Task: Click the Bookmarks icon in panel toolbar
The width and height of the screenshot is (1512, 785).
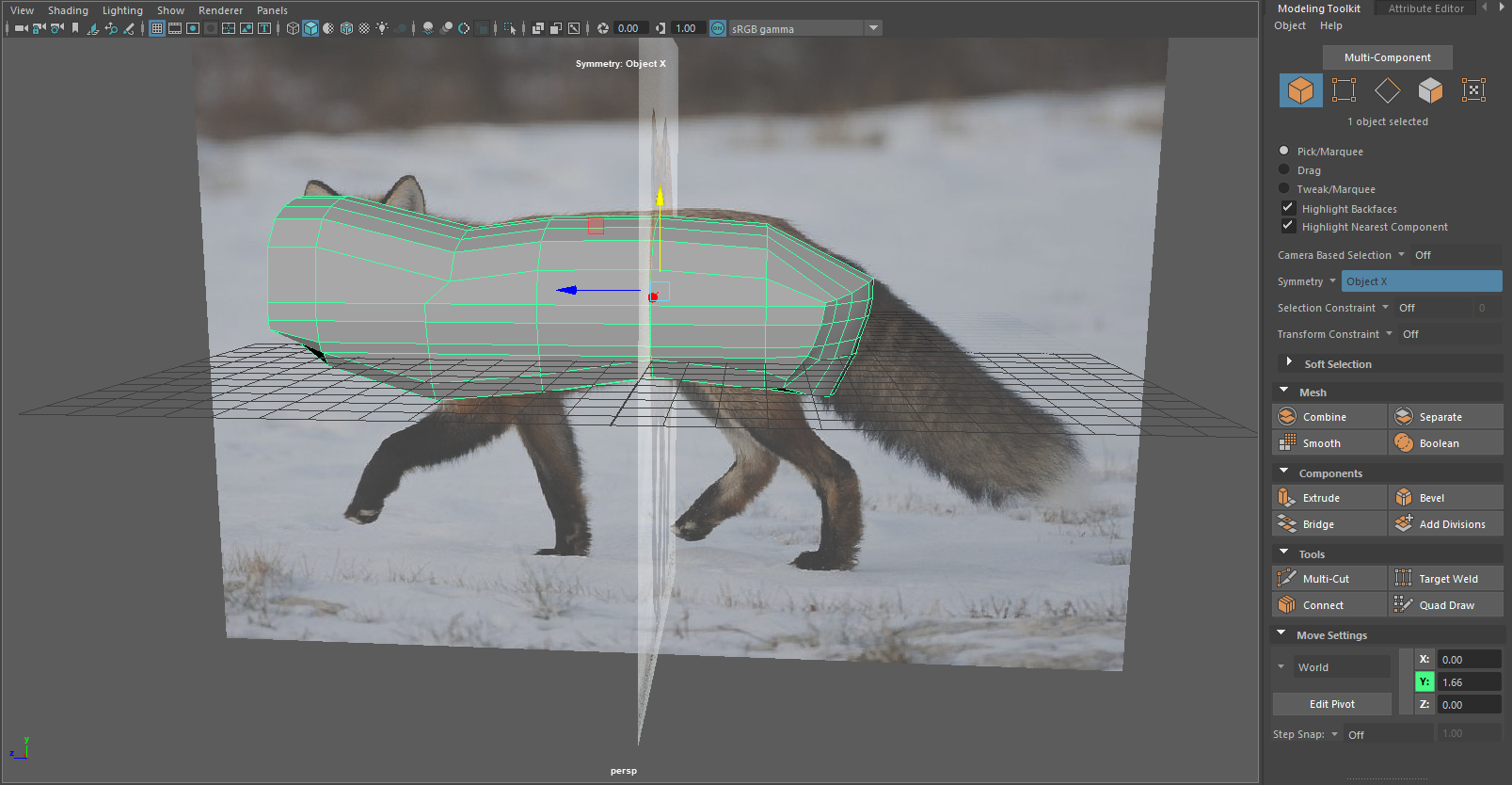Action: (x=75, y=28)
